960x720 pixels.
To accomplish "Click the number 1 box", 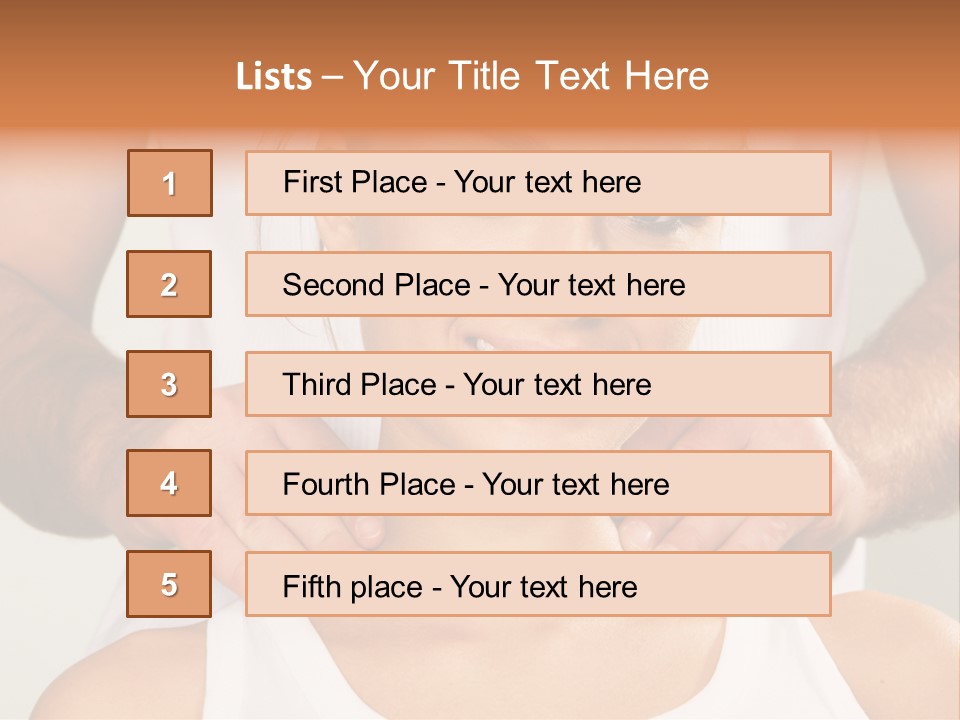I will coord(169,183).
